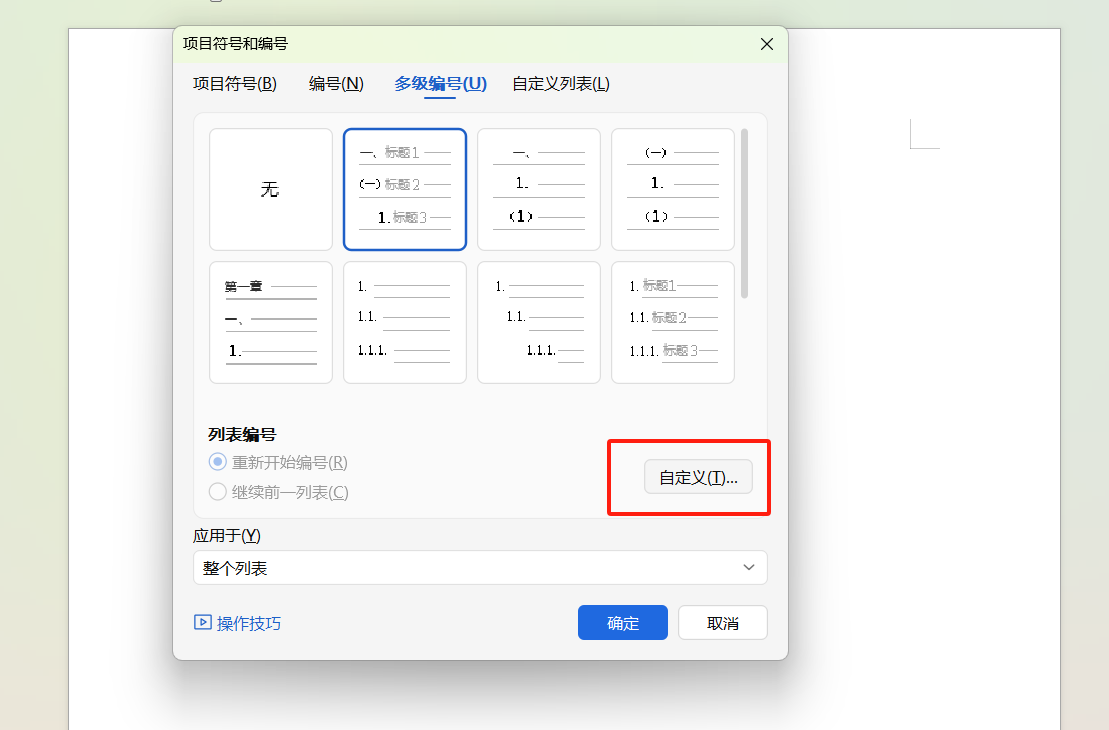
Task: Select the 1. 标题1 heading numbering style
Action: (x=672, y=322)
